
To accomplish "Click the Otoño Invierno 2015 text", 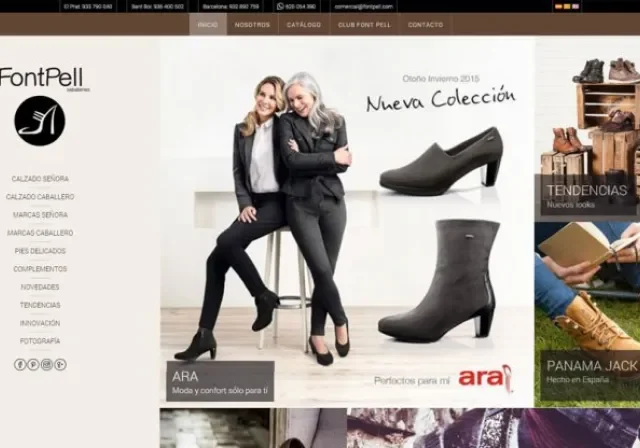I will (441, 79).
